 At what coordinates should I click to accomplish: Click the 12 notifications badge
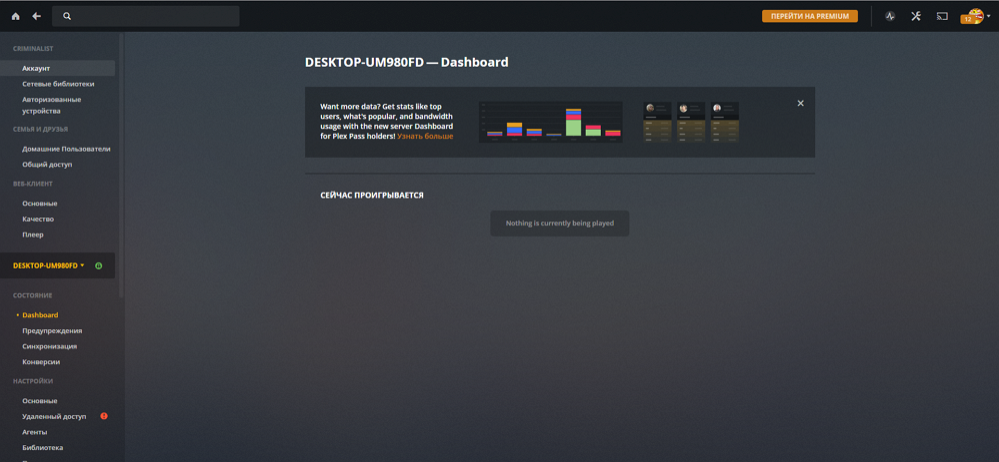tap(967, 20)
